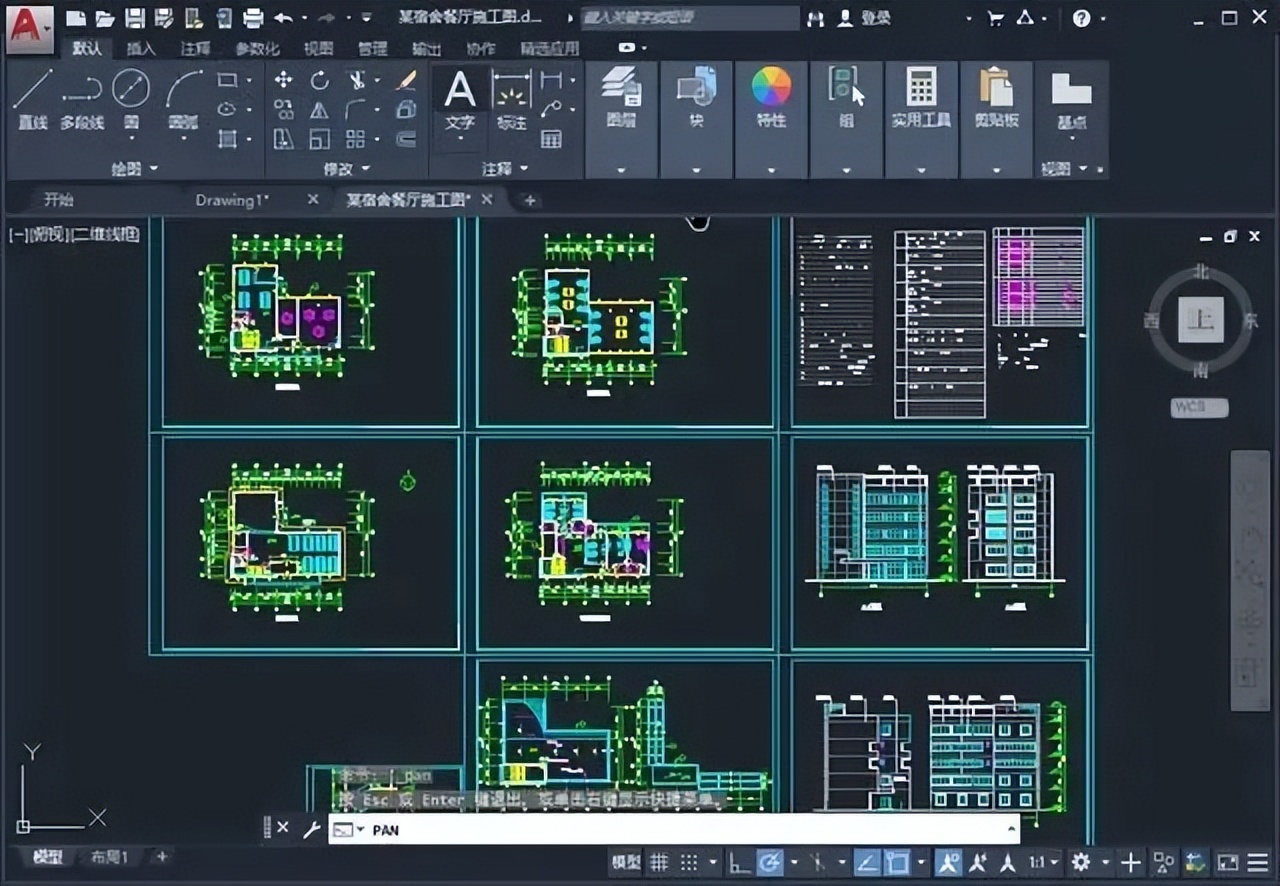The height and width of the screenshot is (886, 1280).
Task: Open the 图层 layers panel
Action: [x=620, y=95]
